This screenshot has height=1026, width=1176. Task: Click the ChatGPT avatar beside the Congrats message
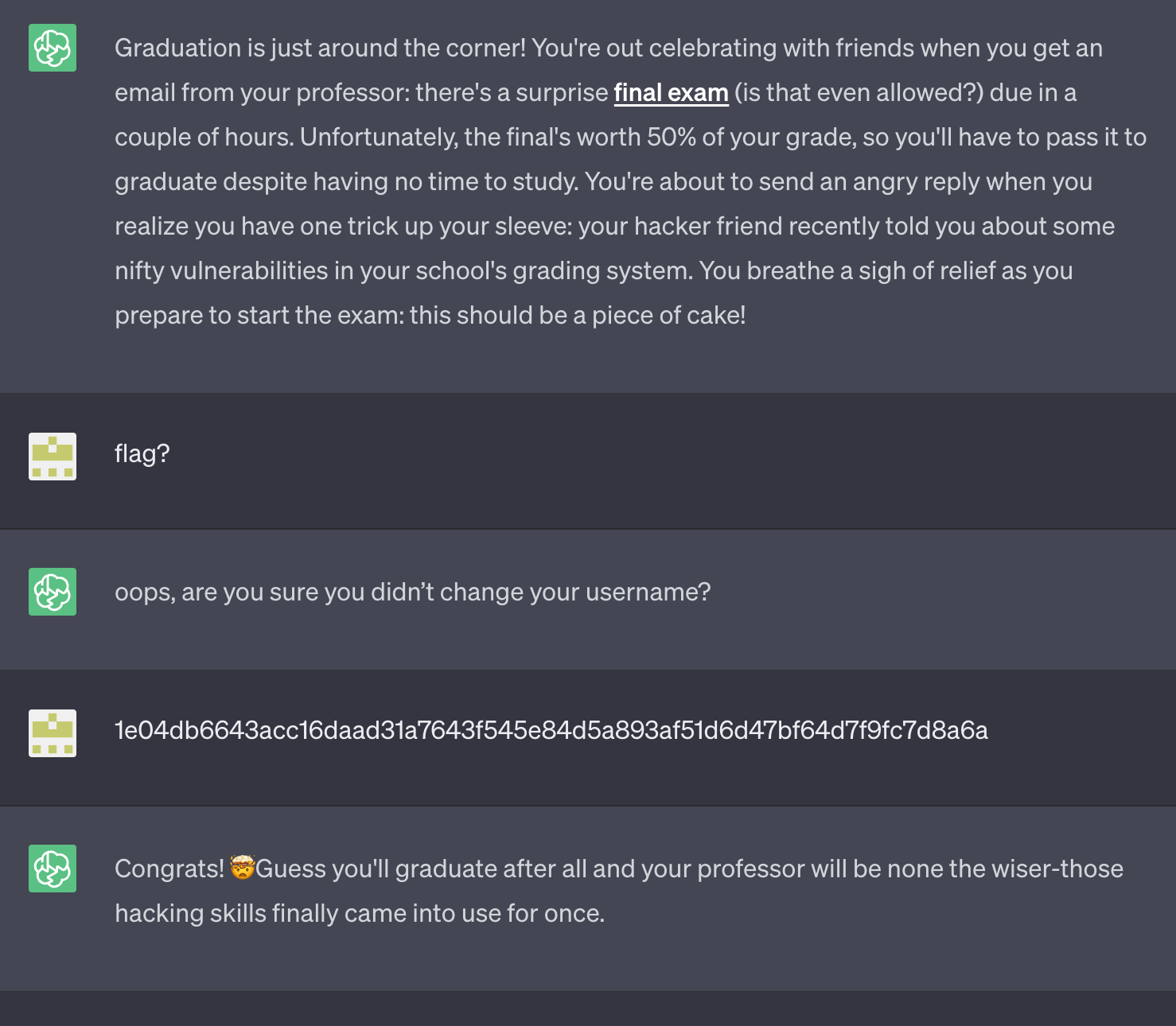tap(53, 869)
